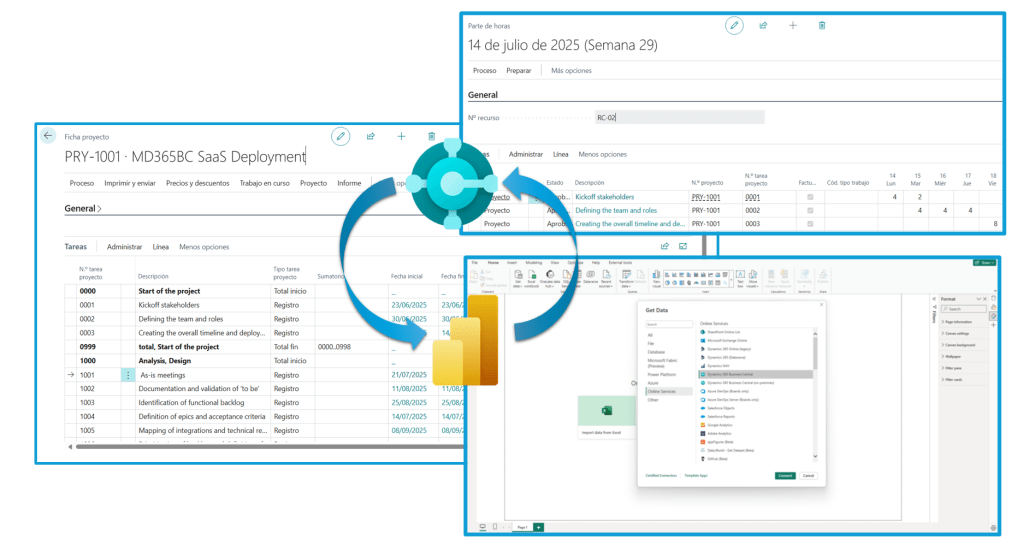Click the plus icon in Parte de horas header

click(x=793, y=25)
